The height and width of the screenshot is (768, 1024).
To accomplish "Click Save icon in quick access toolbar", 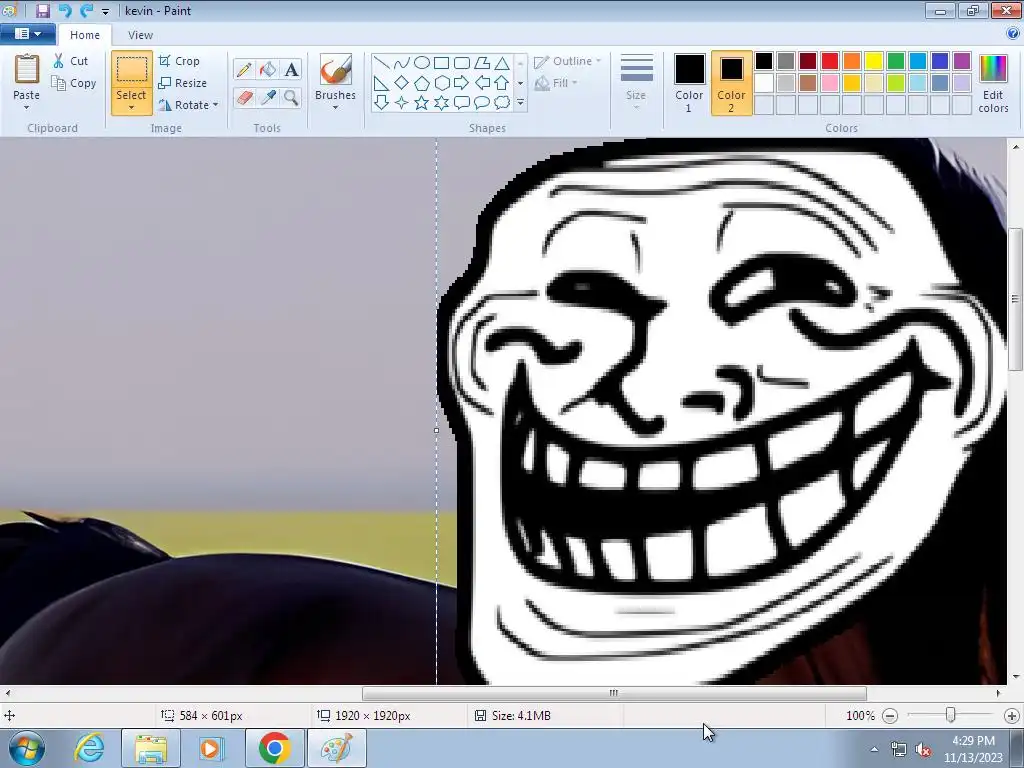I will (42, 10).
